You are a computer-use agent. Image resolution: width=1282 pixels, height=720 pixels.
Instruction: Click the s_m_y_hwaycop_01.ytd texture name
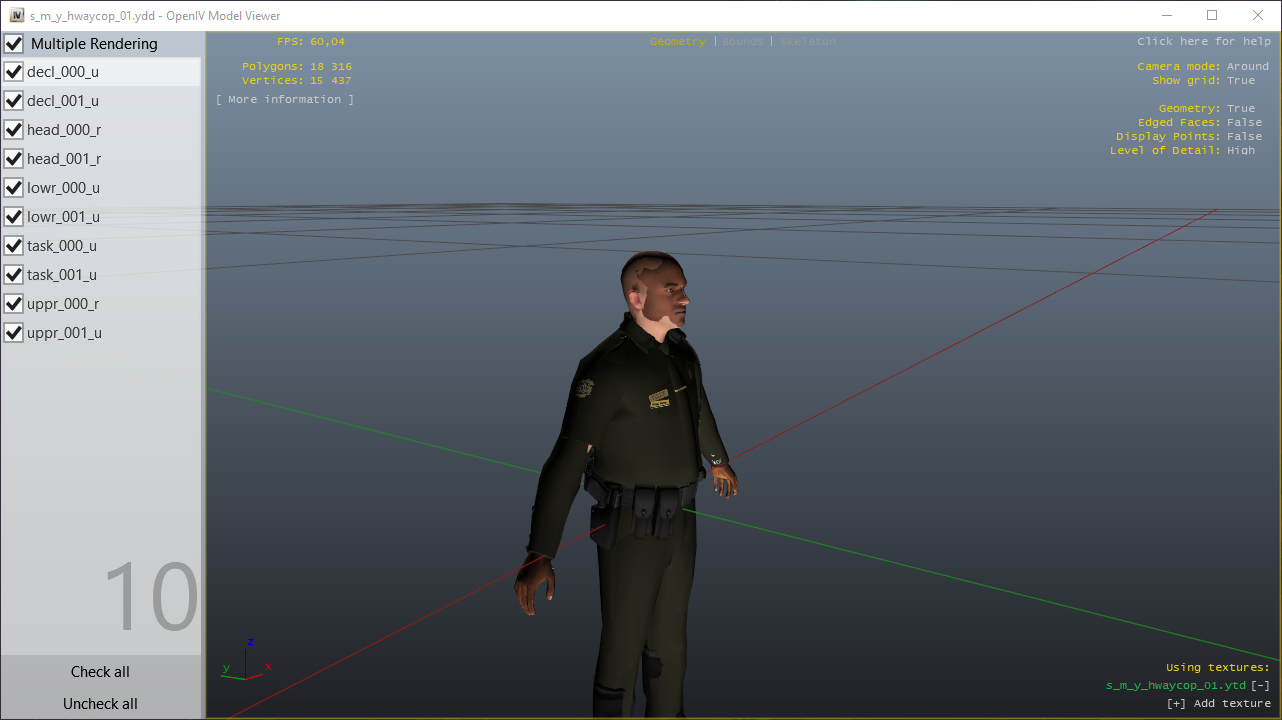[1175, 686]
